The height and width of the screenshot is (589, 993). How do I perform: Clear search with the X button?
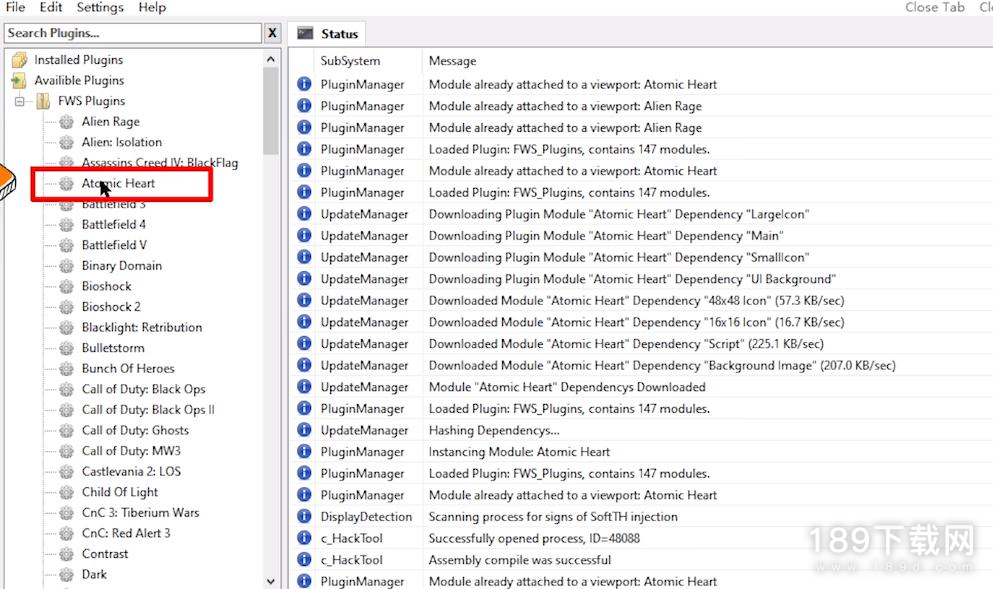tap(272, 33)
